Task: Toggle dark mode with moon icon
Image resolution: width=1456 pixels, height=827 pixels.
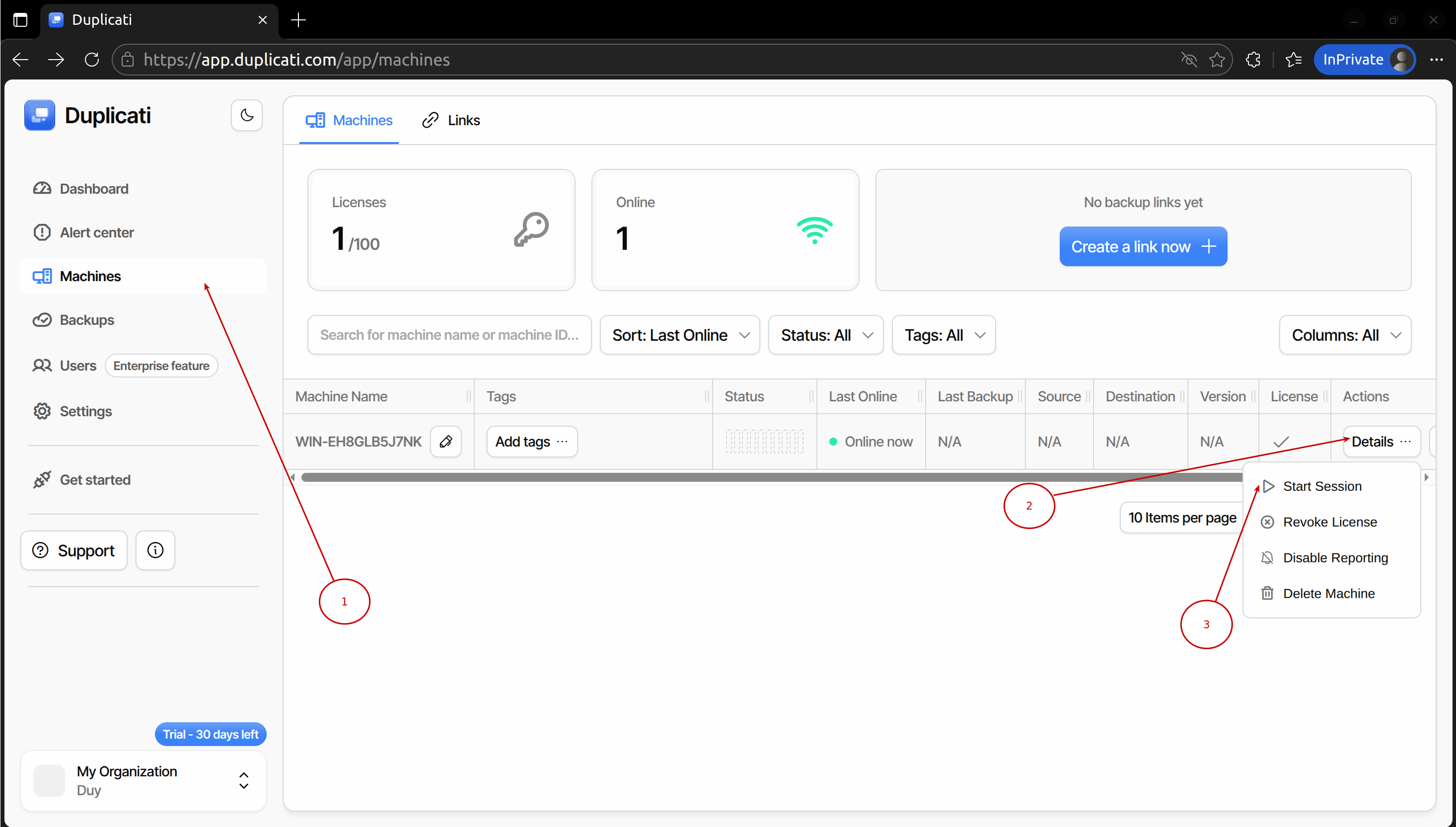Action: [x=246, y=115]
